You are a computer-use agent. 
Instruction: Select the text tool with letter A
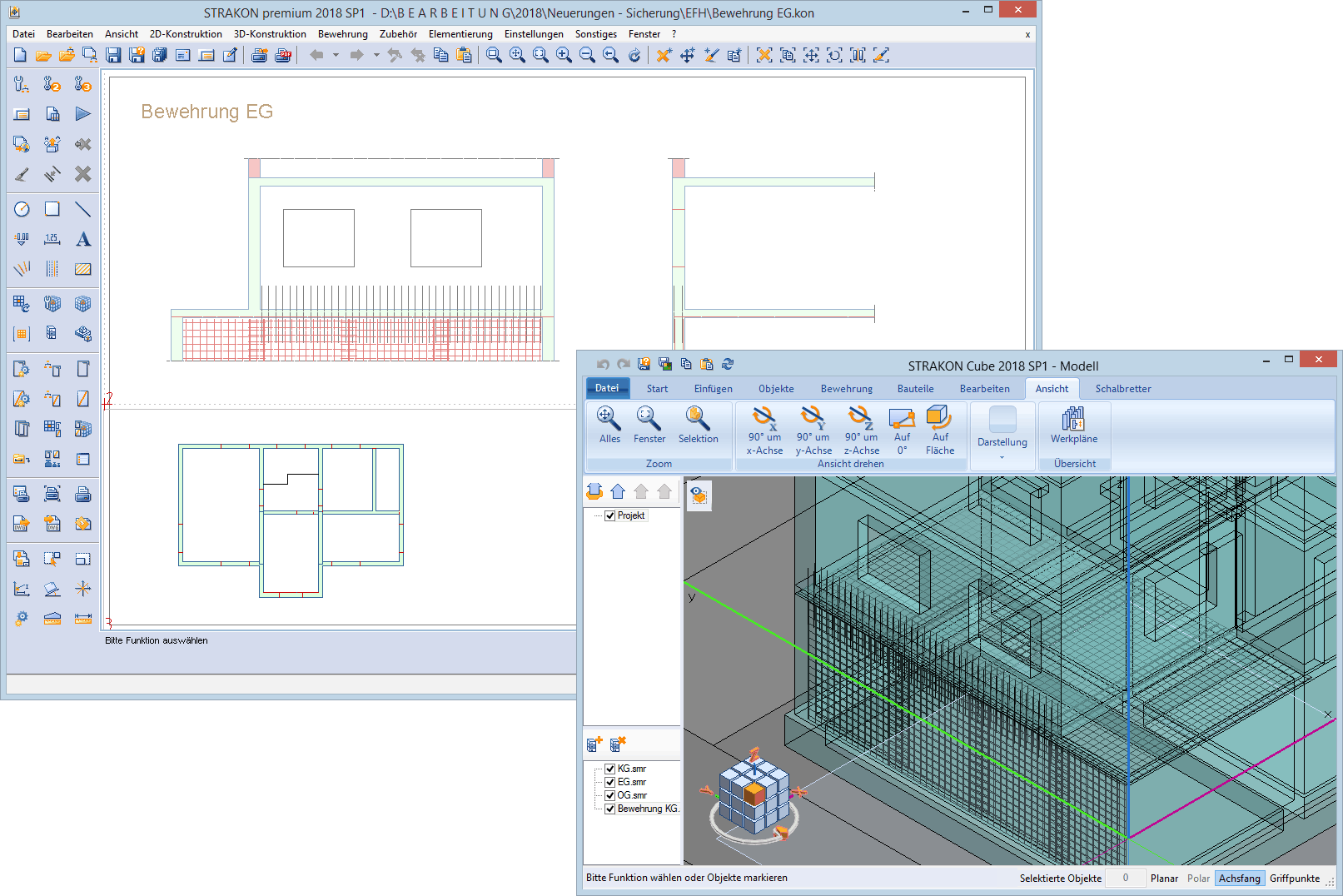coord(82,239)
